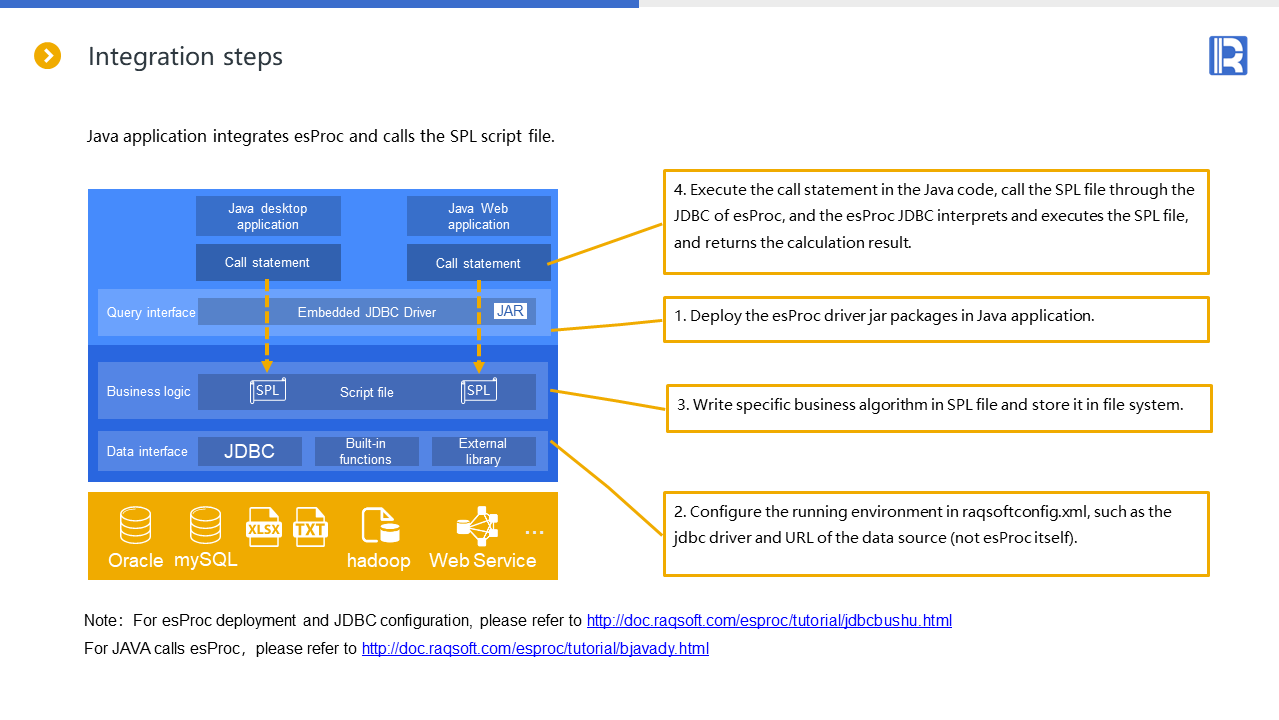The height and width of the screenshot is (720, 1279).
Task: Click the External library block
Action: coord(483,451)
